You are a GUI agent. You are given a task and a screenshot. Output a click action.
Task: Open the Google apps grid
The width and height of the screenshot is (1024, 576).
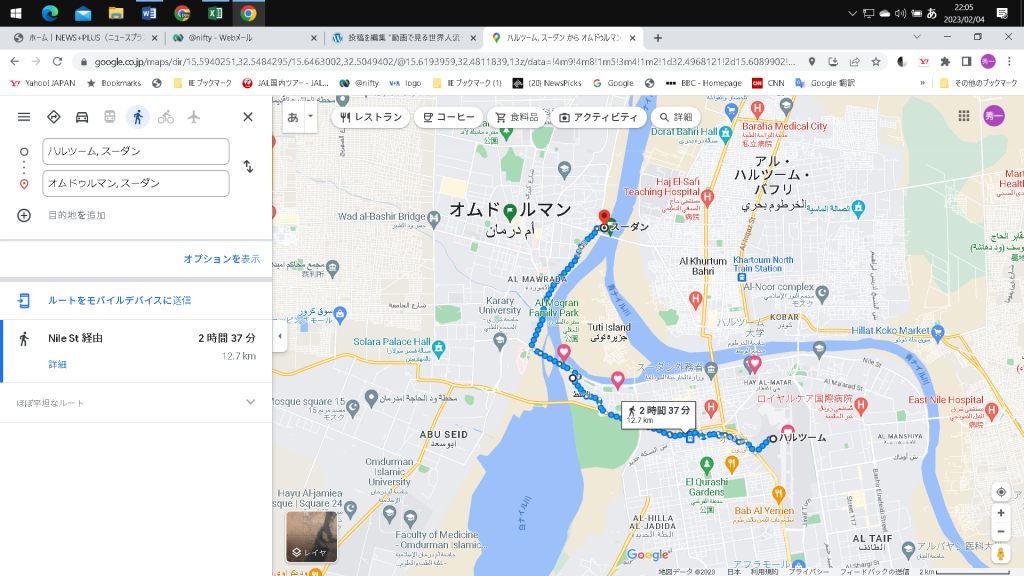[x=964, y=116]
